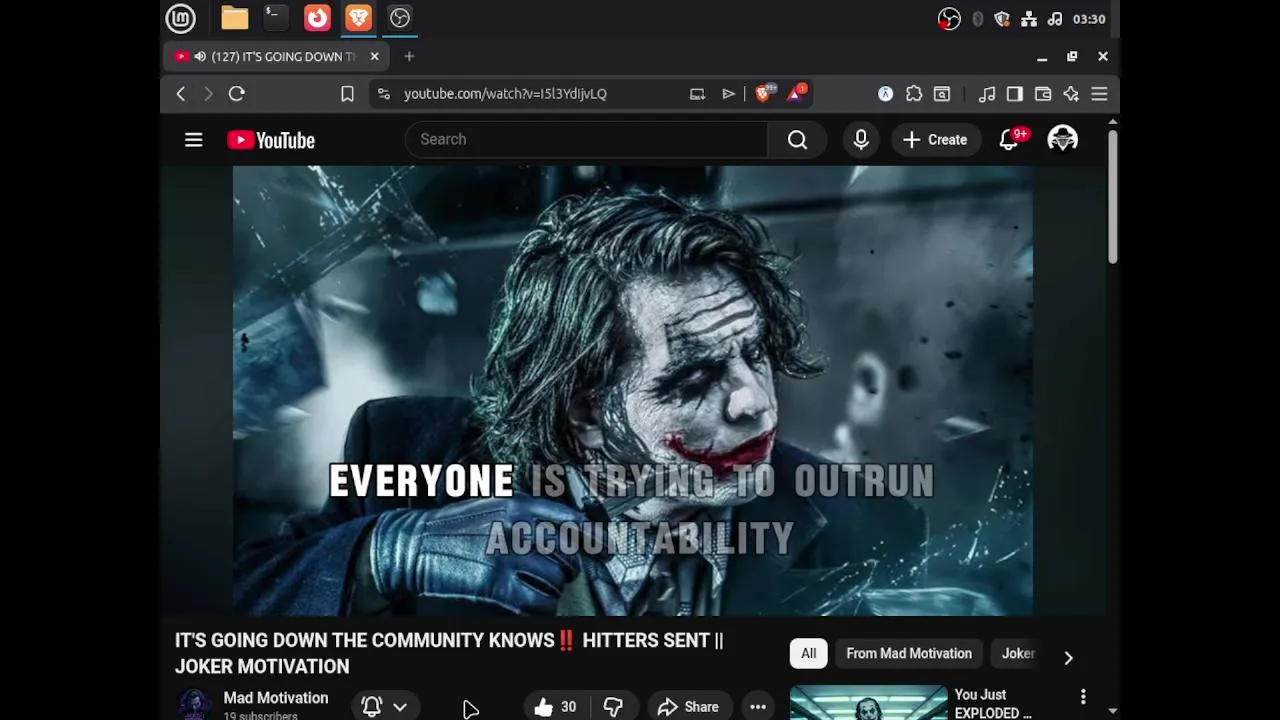Click the blue circular extension icon
This screenshot has width=1280, height=720.
(x=885, y=94)
